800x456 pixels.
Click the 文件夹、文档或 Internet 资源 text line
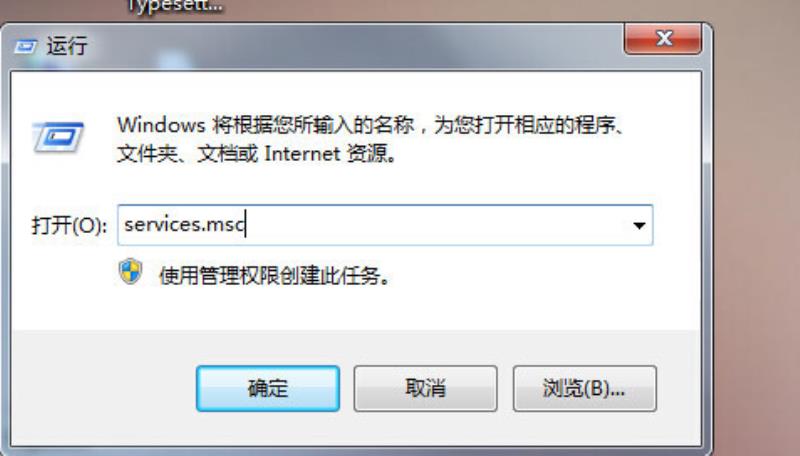pos(257,153)
